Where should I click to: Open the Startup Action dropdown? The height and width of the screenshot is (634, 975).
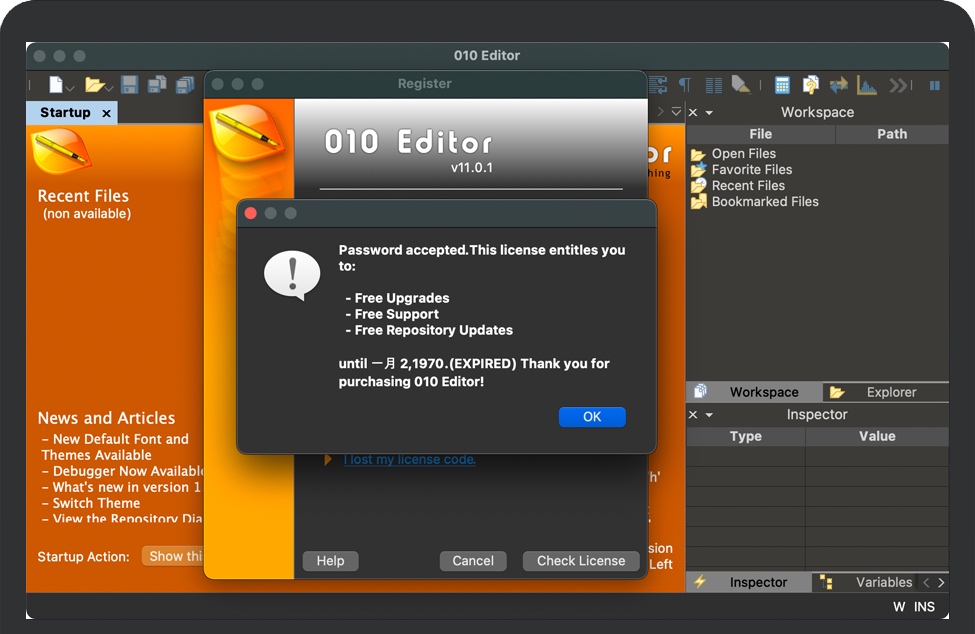(x=172, y=556)
